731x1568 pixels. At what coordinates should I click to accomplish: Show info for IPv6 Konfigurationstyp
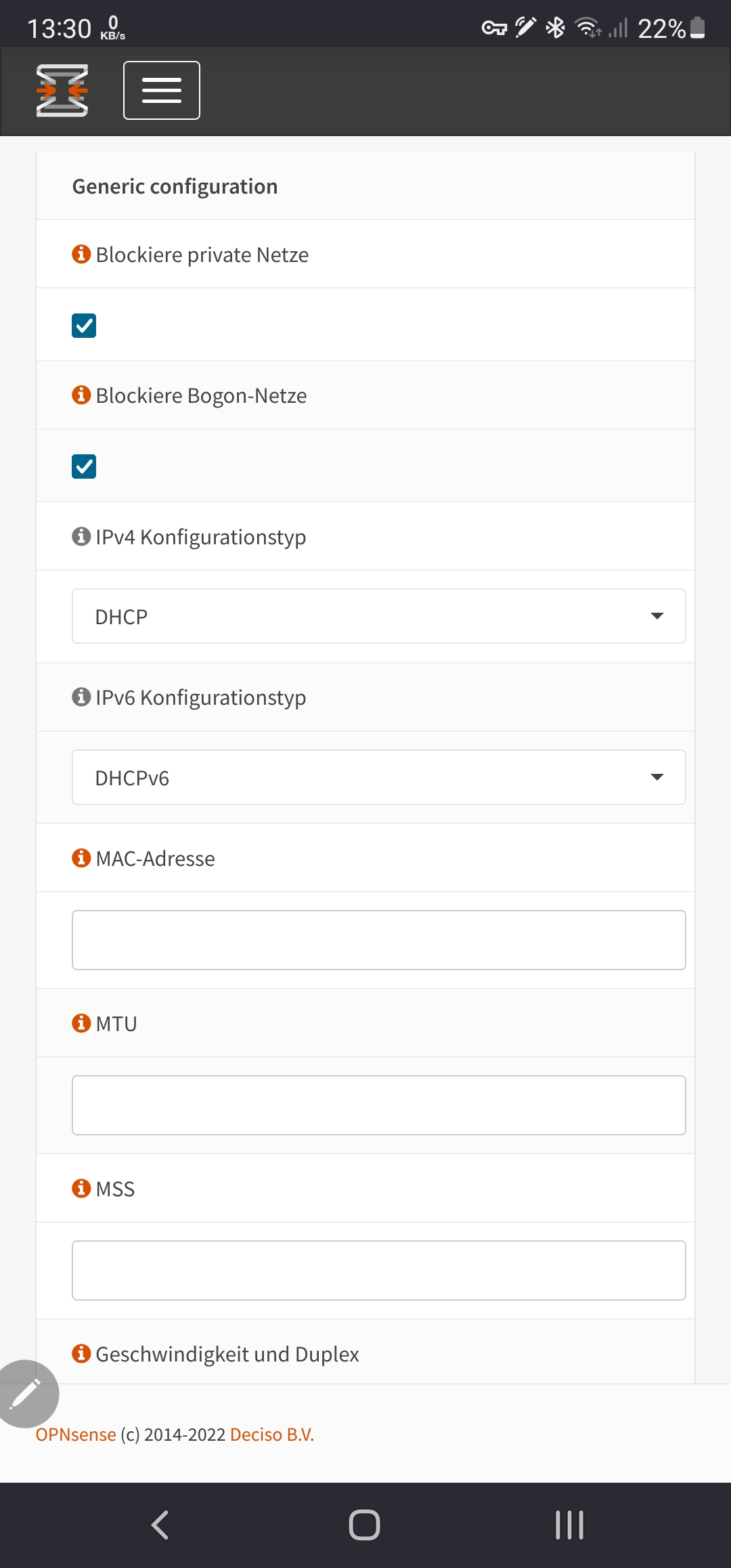click(81, 697)
